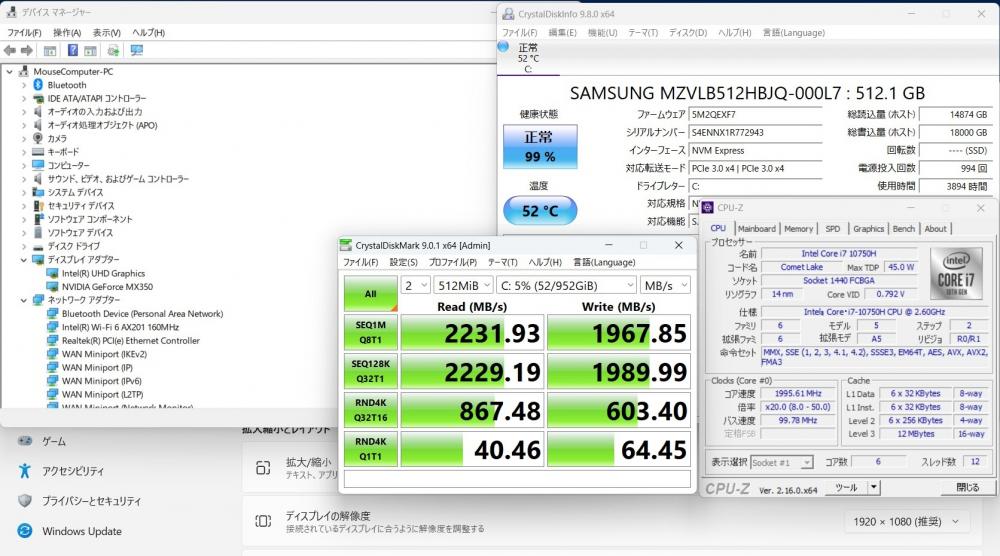
Task: Collapse the MouseComputer-PC root node
Action: (10, 71)
